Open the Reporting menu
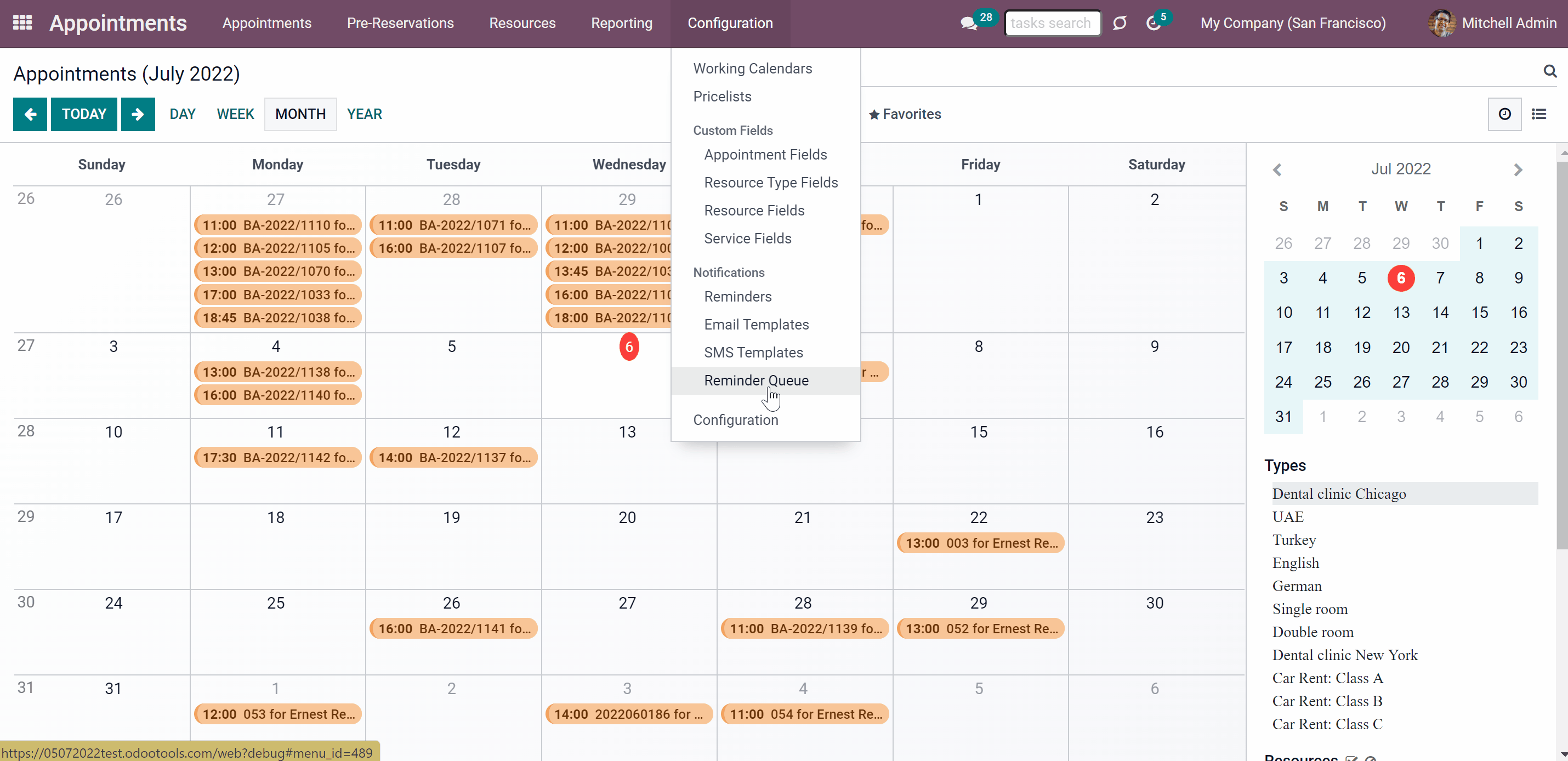The width and height of the screenshot is (1568, 761). pyautogui.click(x=622, y=23)
